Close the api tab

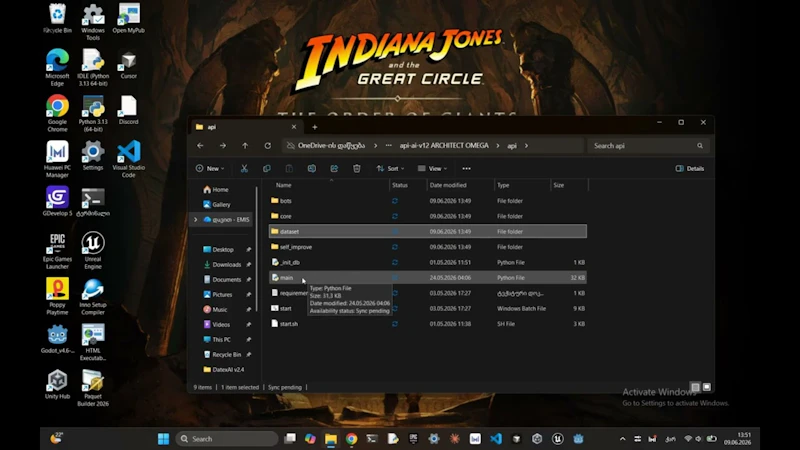pos(294,127)
